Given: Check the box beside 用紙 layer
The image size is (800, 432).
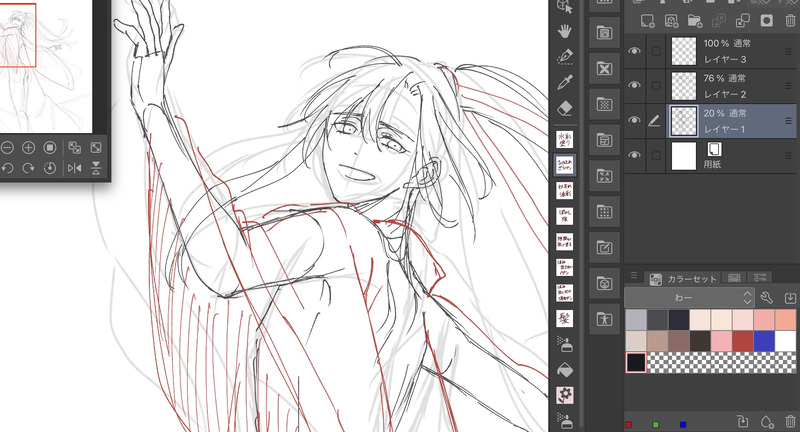Looking at the screenshot, I should [x=656, y=156].
